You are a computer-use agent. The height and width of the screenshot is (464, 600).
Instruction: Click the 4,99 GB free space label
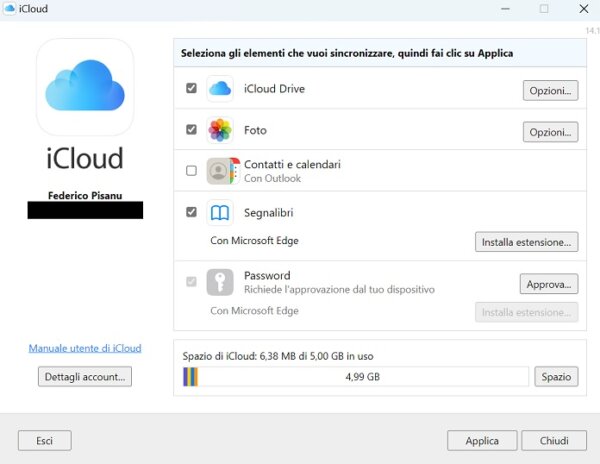(362, 377)
